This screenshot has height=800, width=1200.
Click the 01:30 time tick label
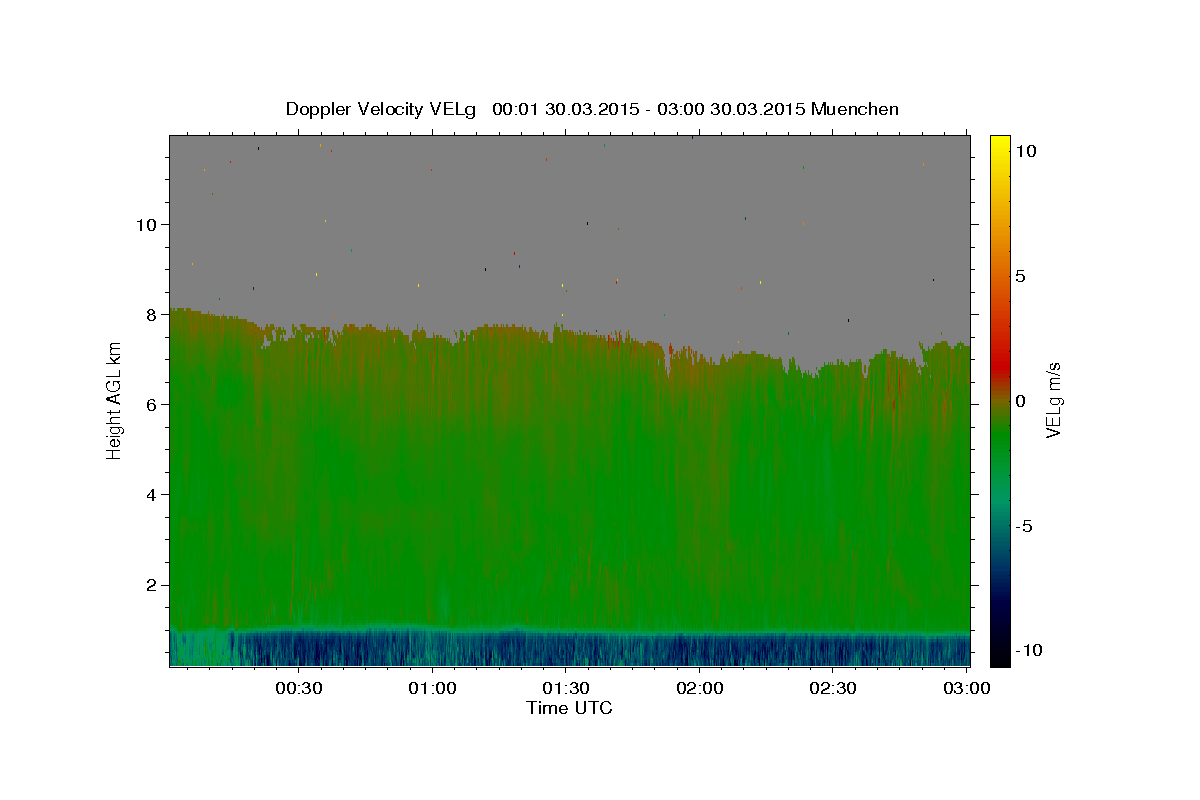coord(565,688)
